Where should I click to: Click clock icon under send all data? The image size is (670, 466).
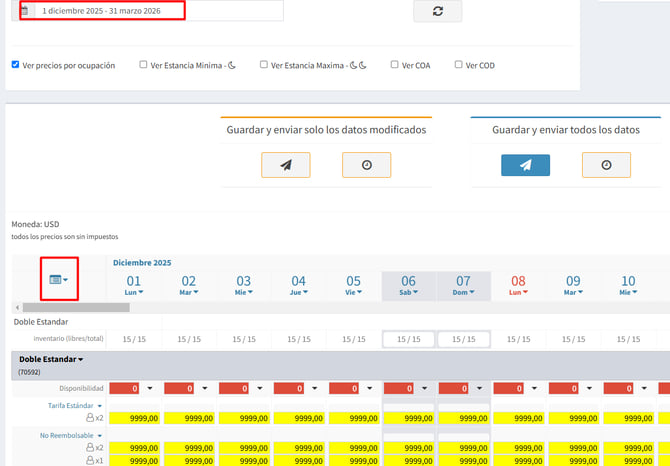pyautogui.click(x=606, y=165)
